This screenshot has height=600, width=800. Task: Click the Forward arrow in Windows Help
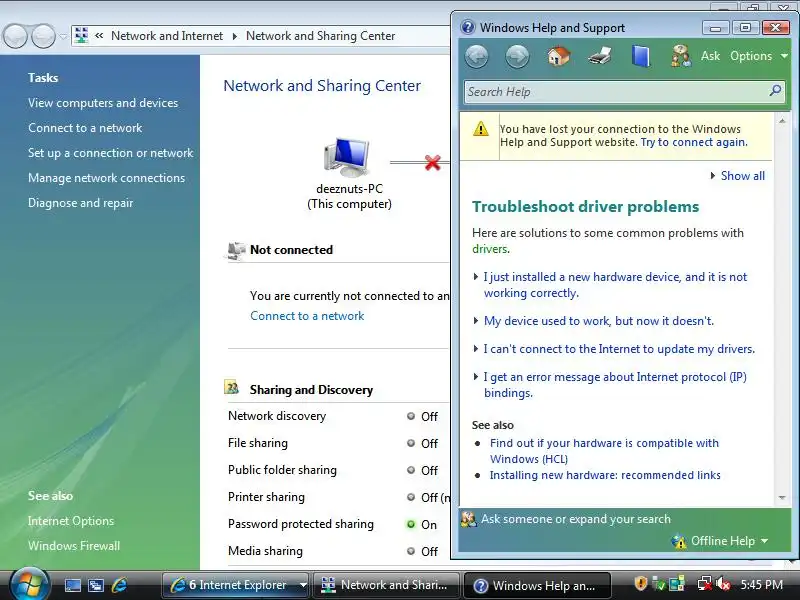pos(517,56)
